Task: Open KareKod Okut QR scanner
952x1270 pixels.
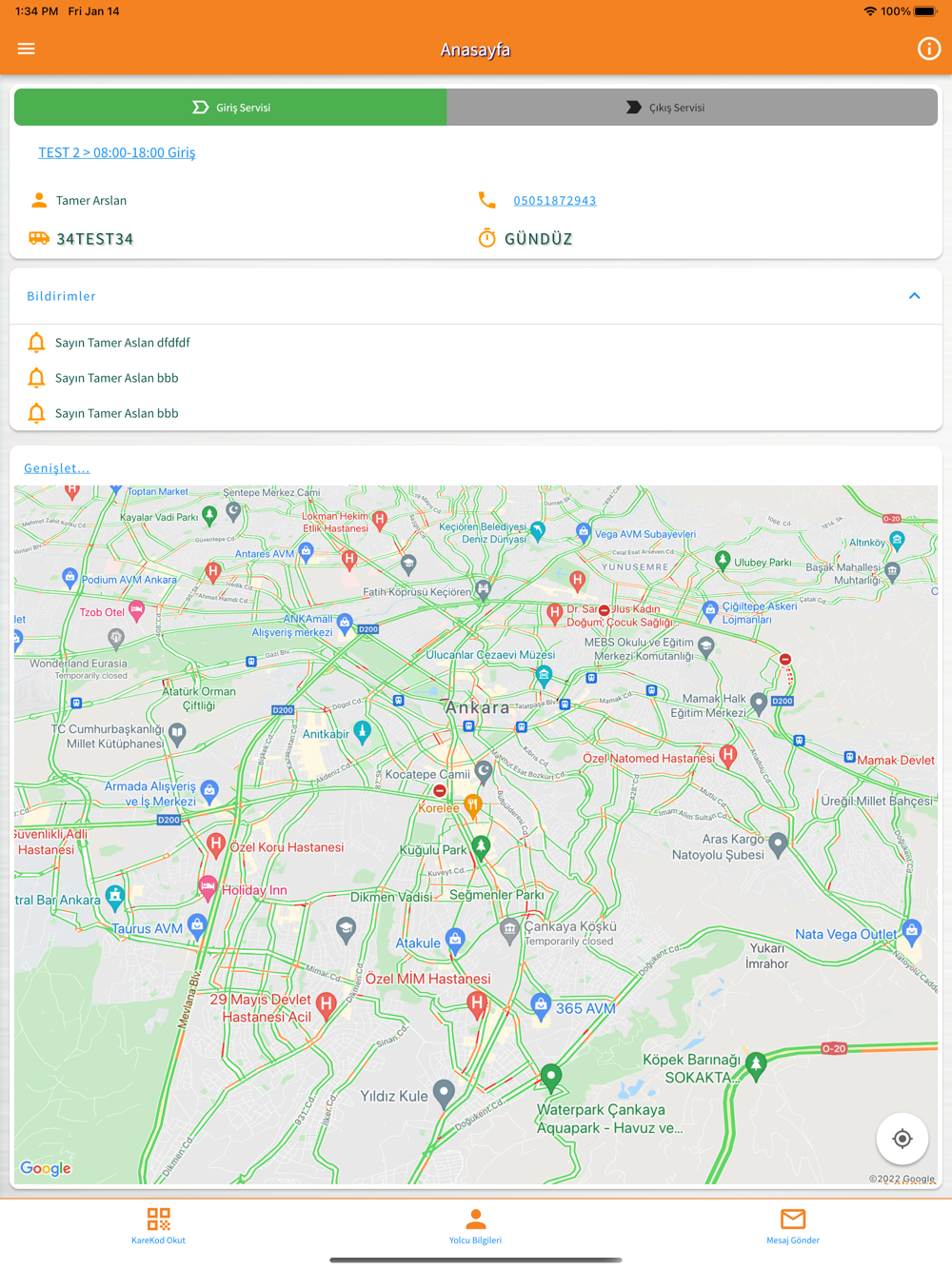Action: click(158, 1225)
